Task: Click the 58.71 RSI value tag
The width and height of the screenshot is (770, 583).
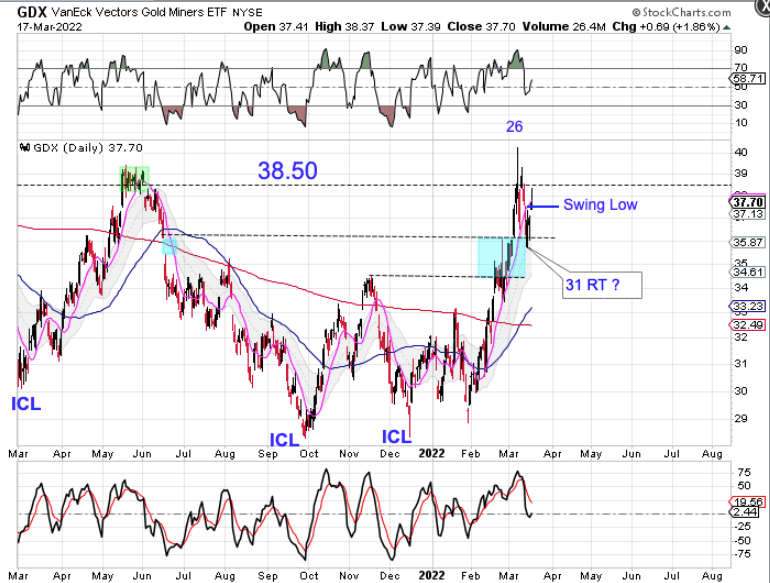Action: pyautogui.click(x=748, y=77)
